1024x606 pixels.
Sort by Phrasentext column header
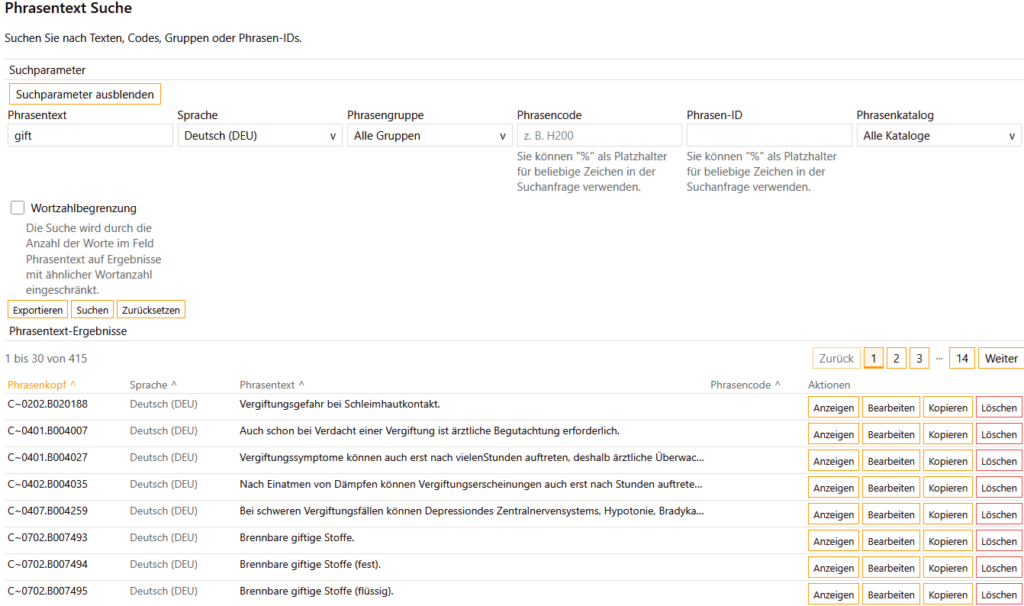pos(272,385)
